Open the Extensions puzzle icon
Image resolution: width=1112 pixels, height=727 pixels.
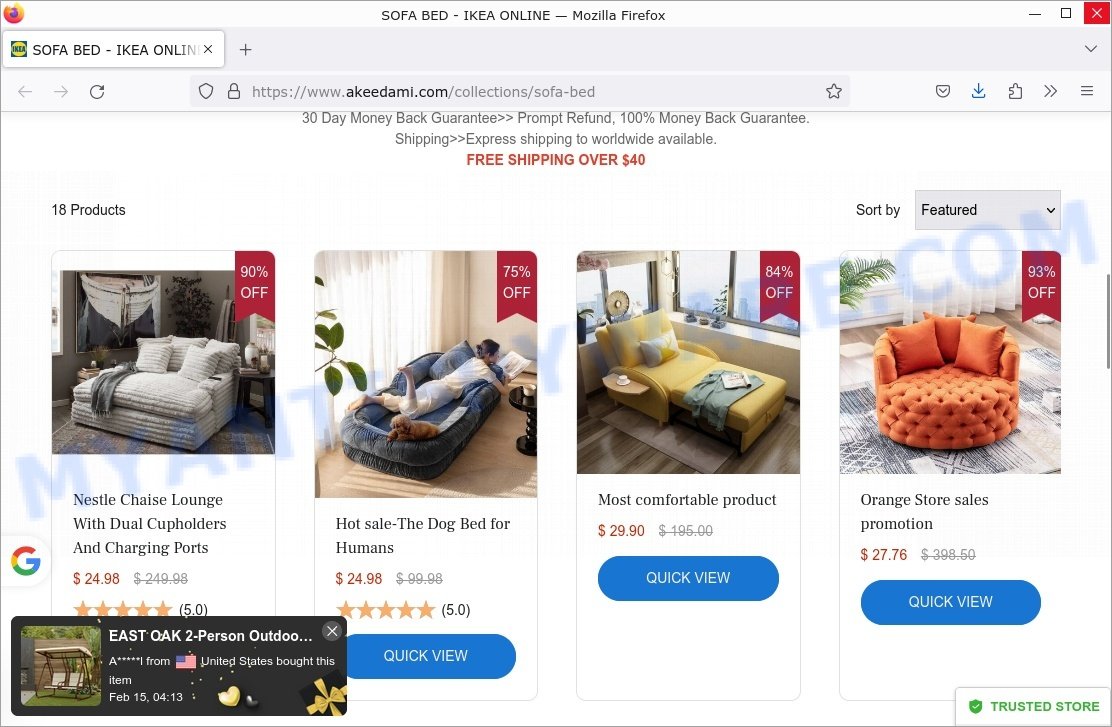tap(1015, 91)
